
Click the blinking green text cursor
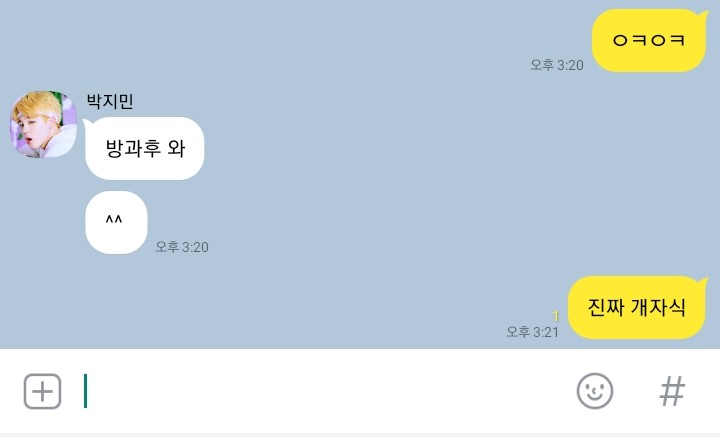click(85, 391)
